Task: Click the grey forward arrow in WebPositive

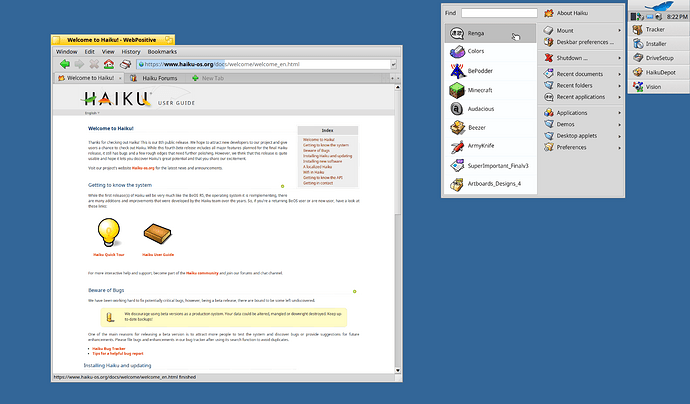Action: tap(79, 64)
